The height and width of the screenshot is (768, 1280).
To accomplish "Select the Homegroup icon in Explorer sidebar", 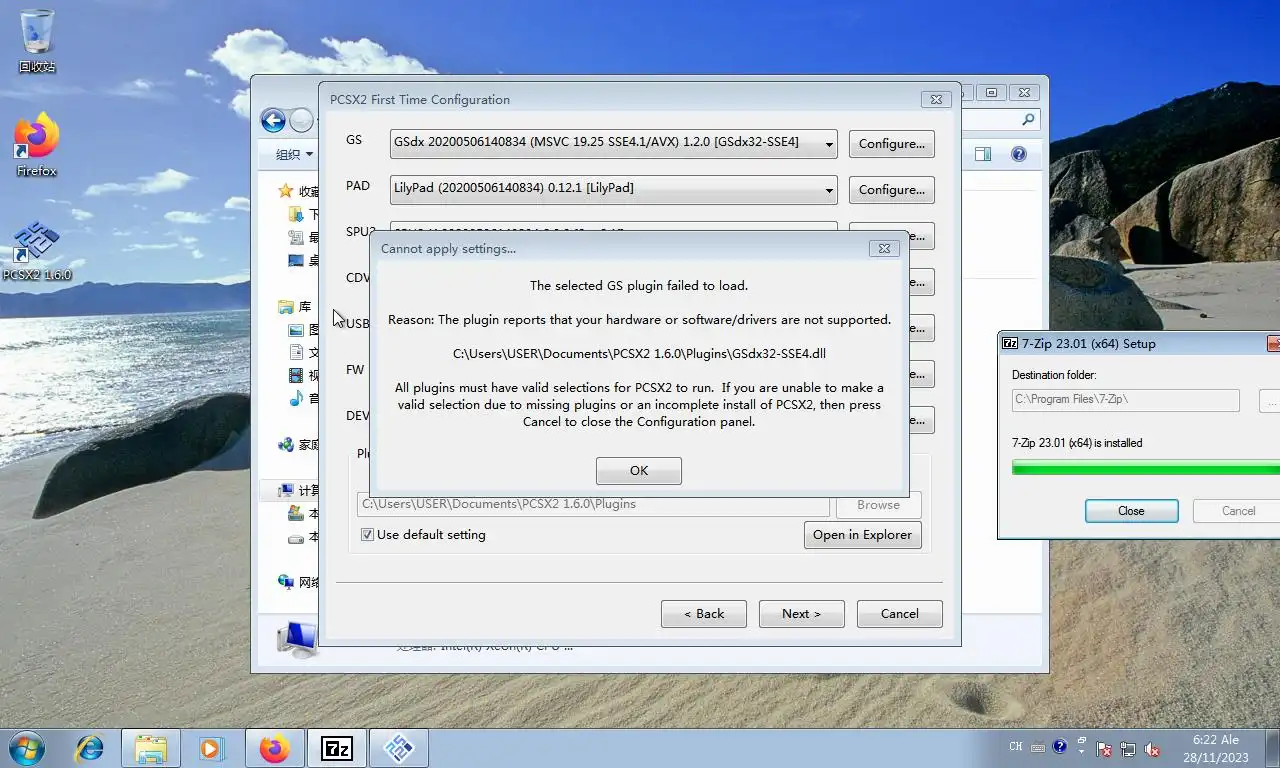I will [286, 445].
